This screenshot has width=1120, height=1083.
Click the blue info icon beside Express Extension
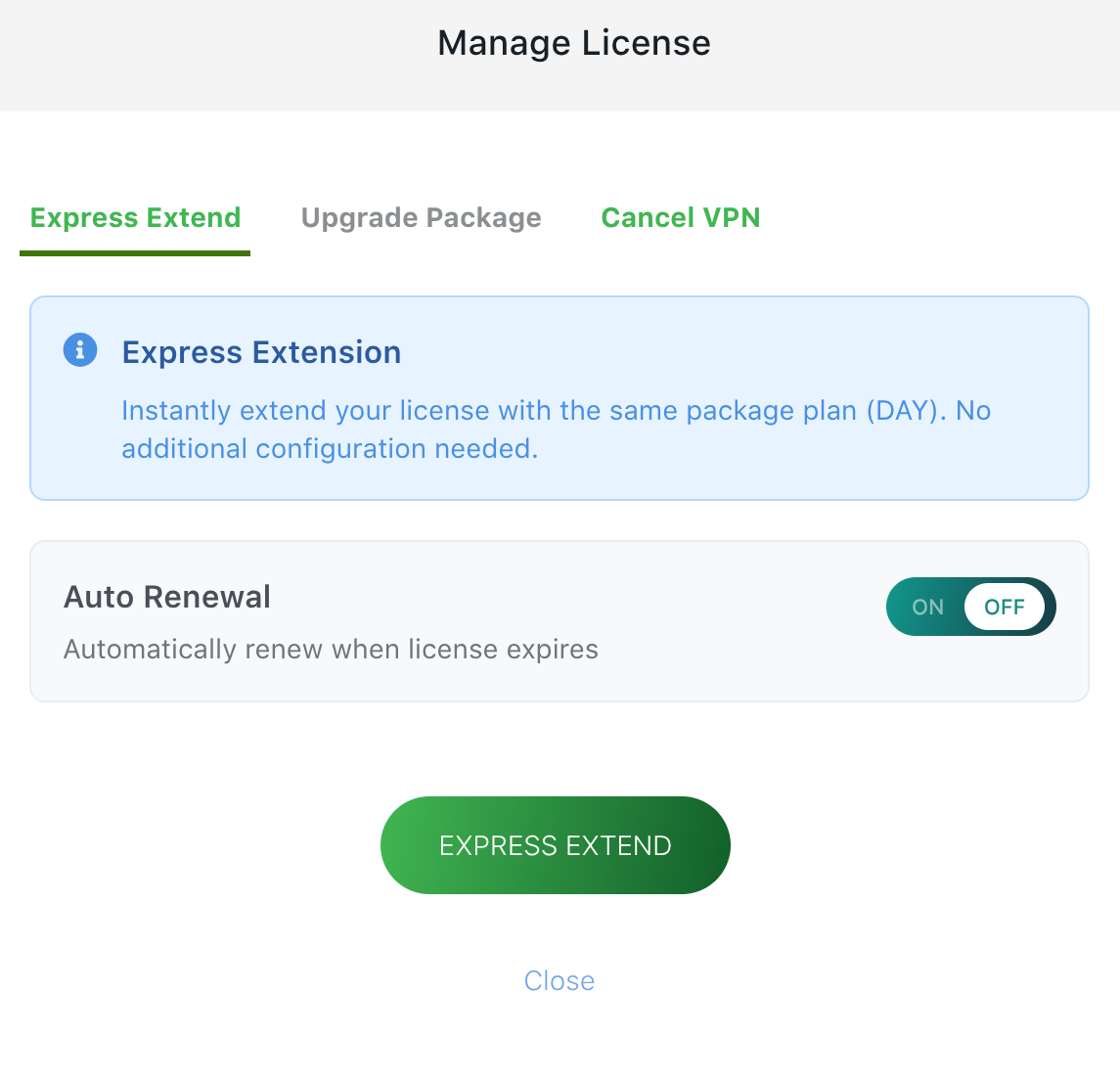80,350
